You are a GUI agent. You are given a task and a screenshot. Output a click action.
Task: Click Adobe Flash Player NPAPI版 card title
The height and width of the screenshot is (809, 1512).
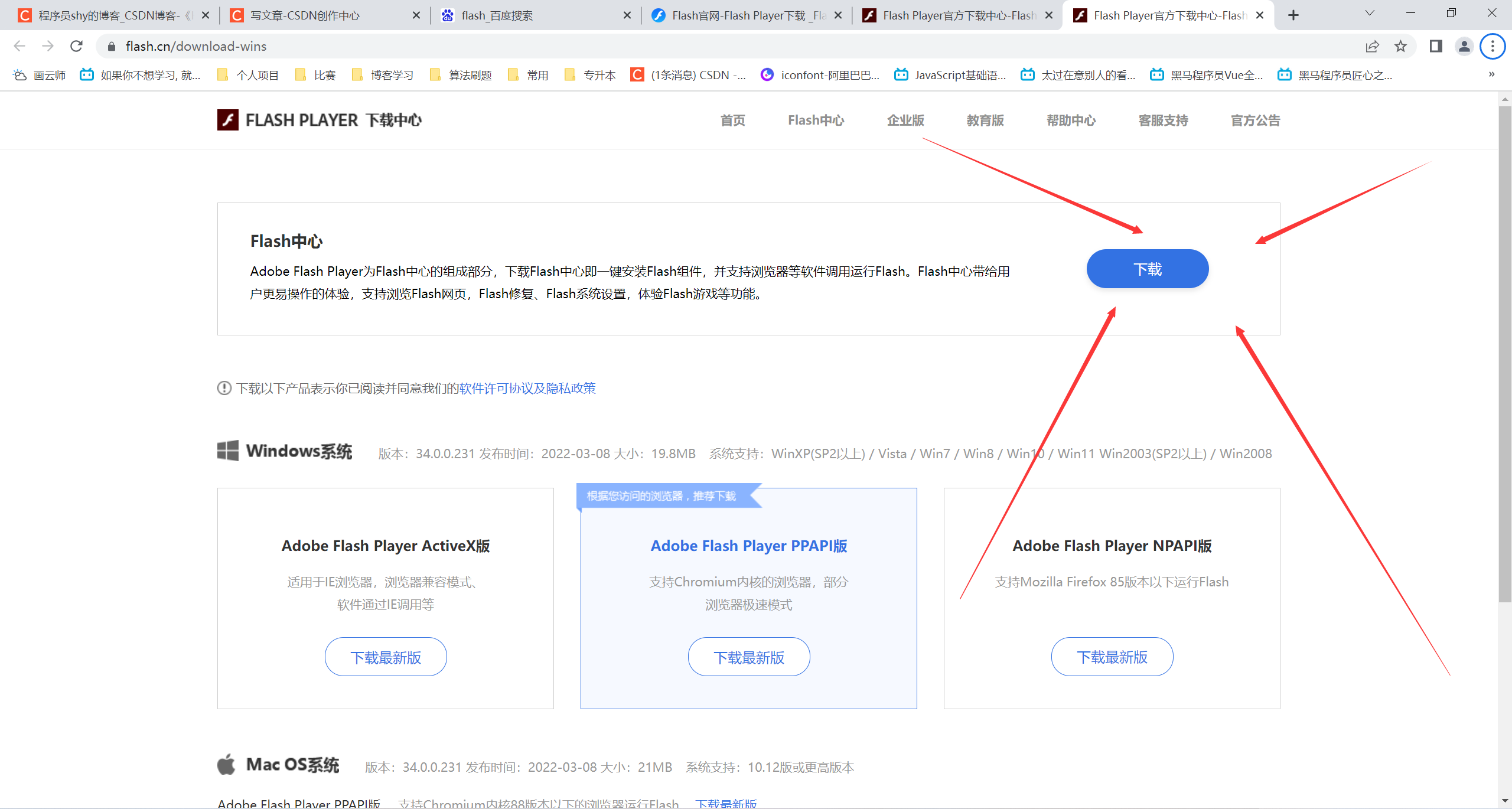pyautogui.click(x=1112, y=546)
